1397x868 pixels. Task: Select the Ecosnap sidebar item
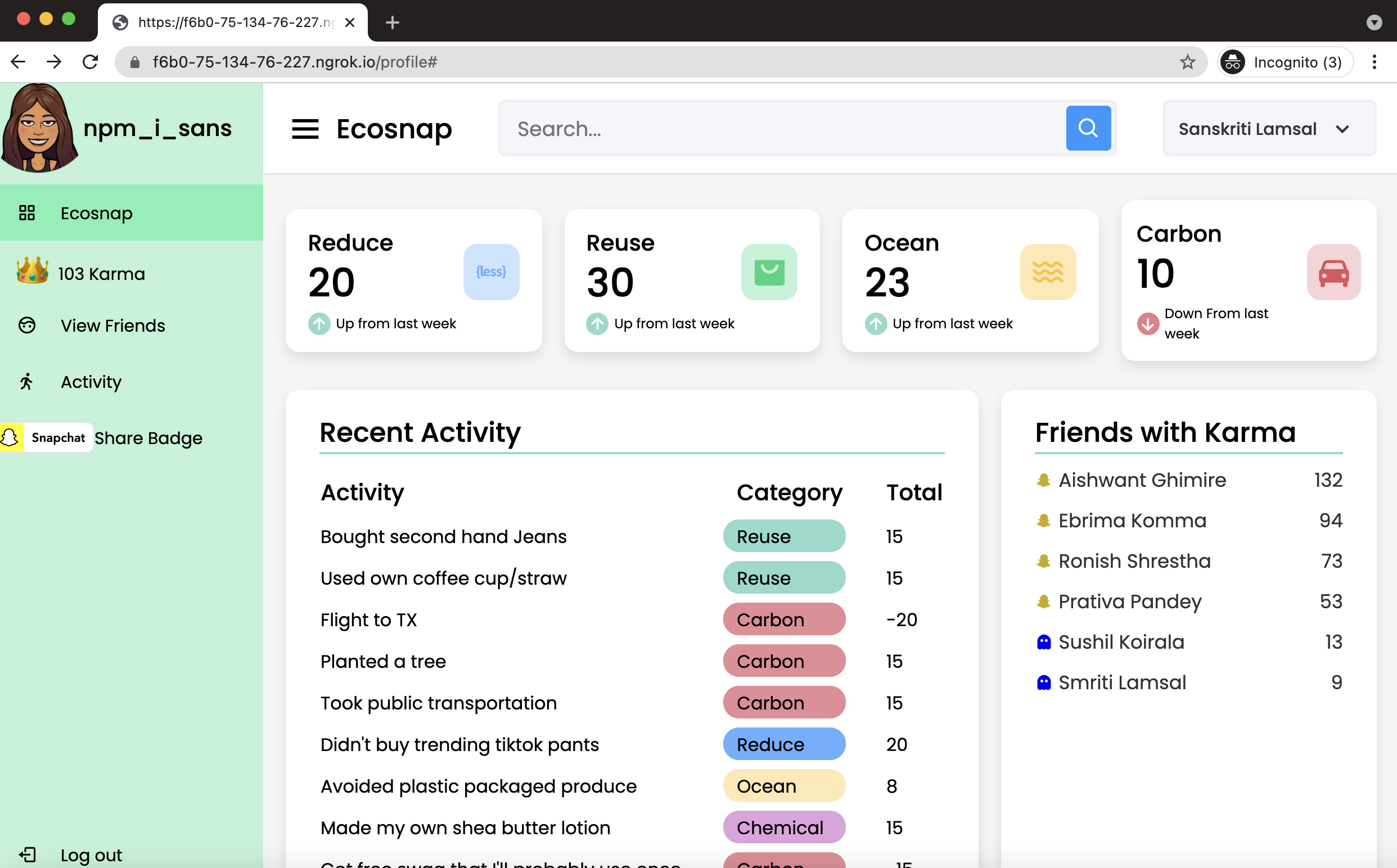(x=97, y=213)
